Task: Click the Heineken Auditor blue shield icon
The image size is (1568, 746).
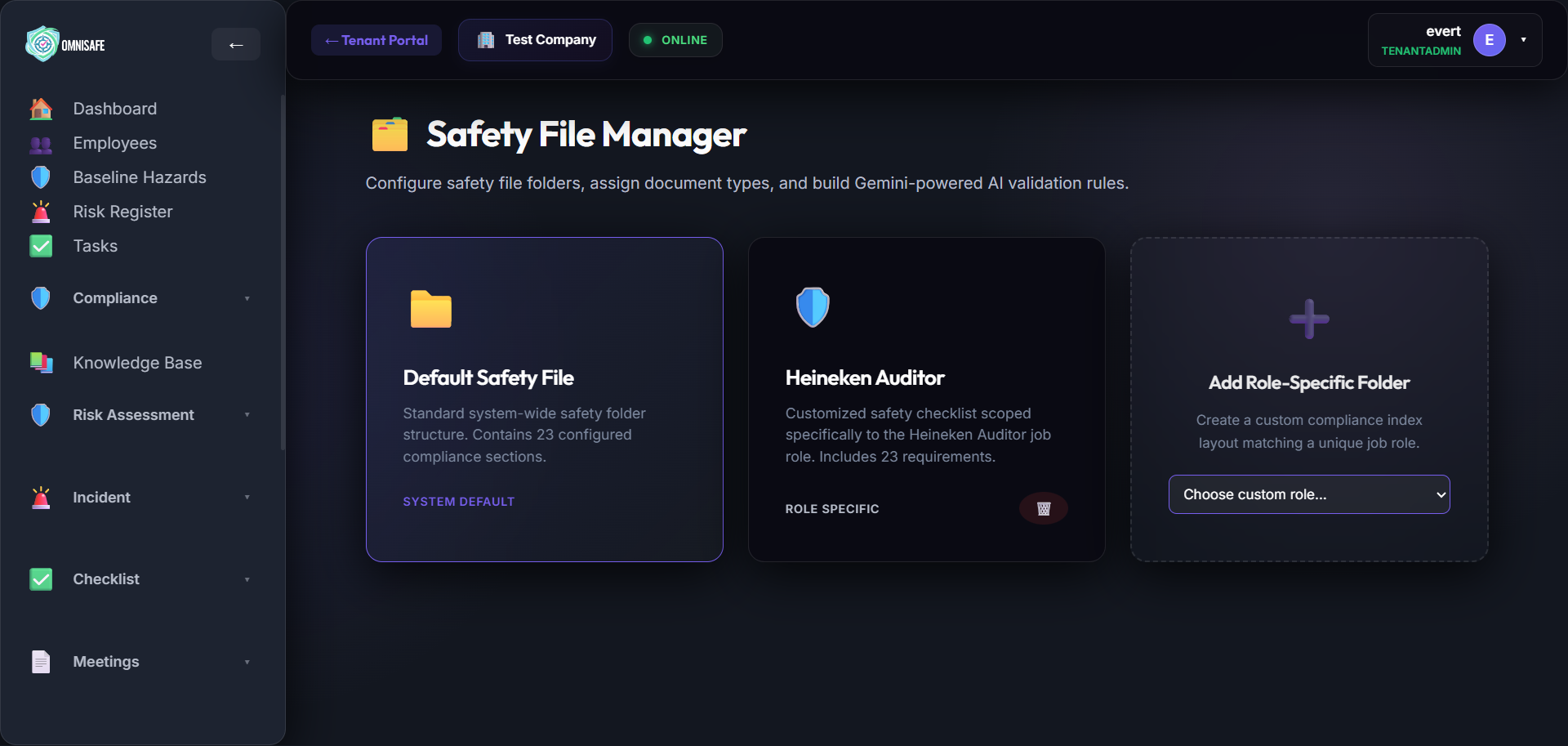Action: pos(813,307)
